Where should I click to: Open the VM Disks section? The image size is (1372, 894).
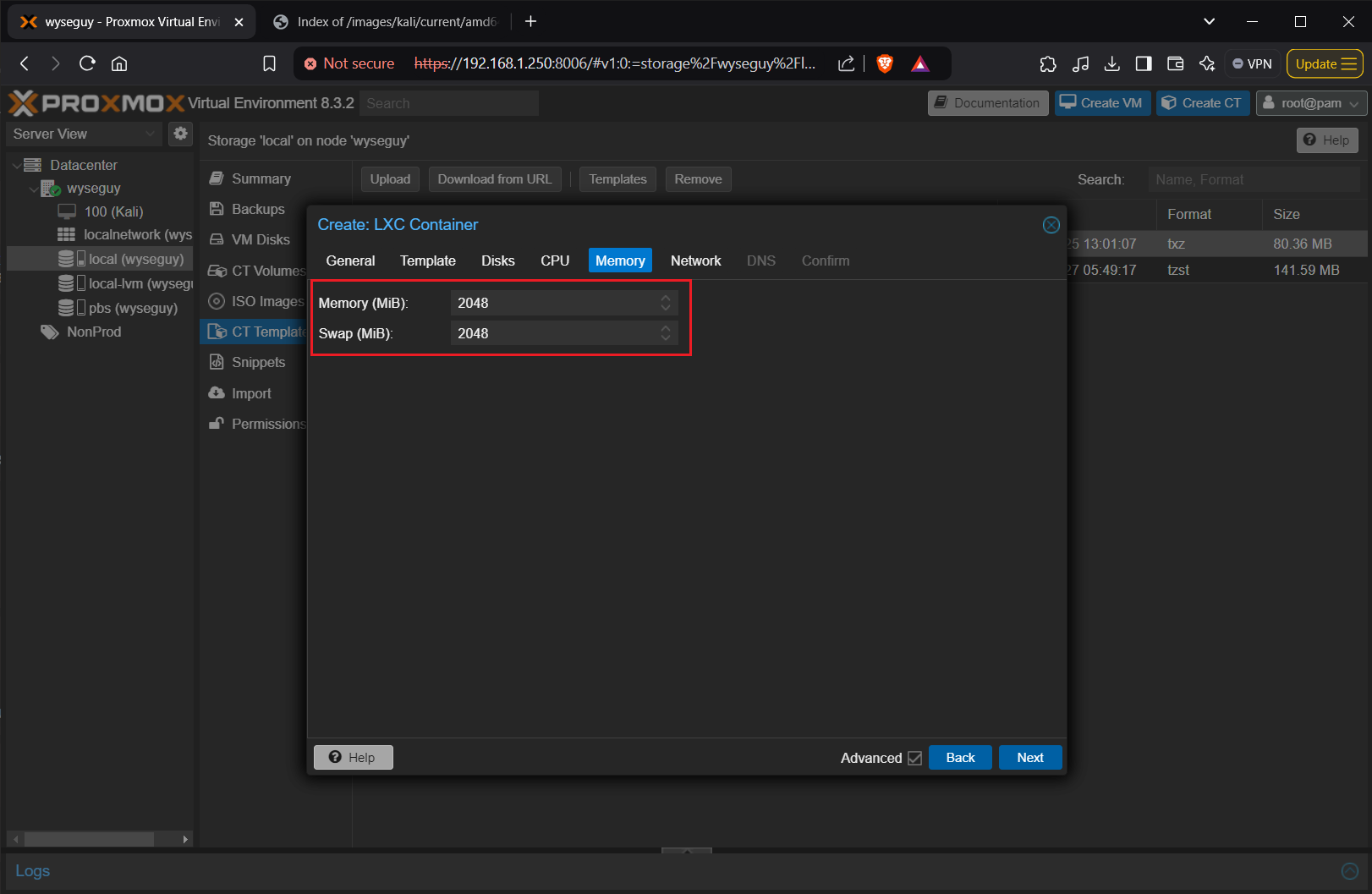261,239
